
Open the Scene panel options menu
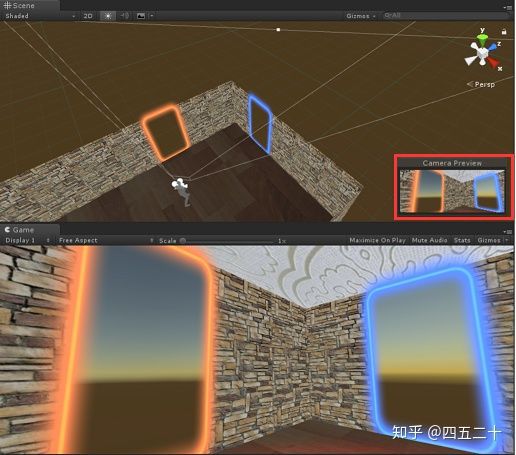(508, 7)
